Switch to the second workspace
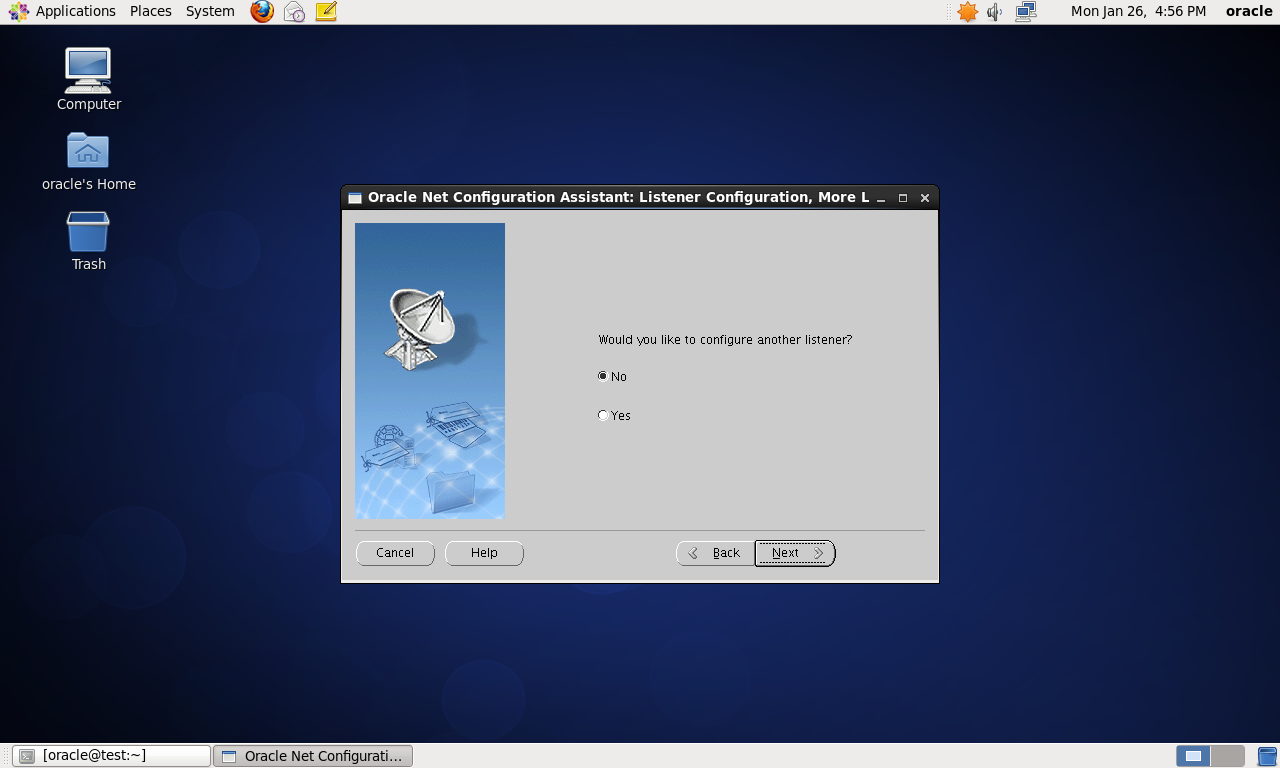1280x768 pixels. pos(1228,756)
